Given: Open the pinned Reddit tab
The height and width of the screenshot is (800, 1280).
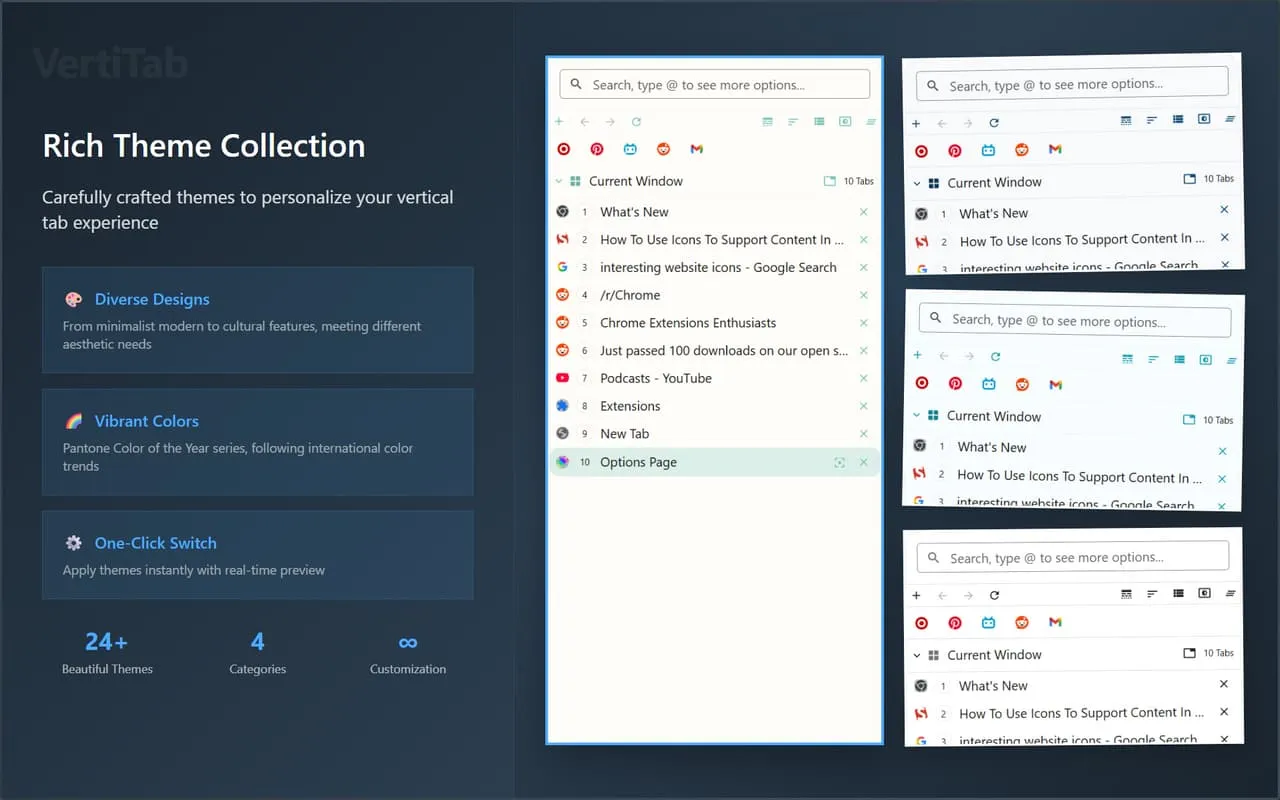Looking at the screenshot, I should pos(663,148).
